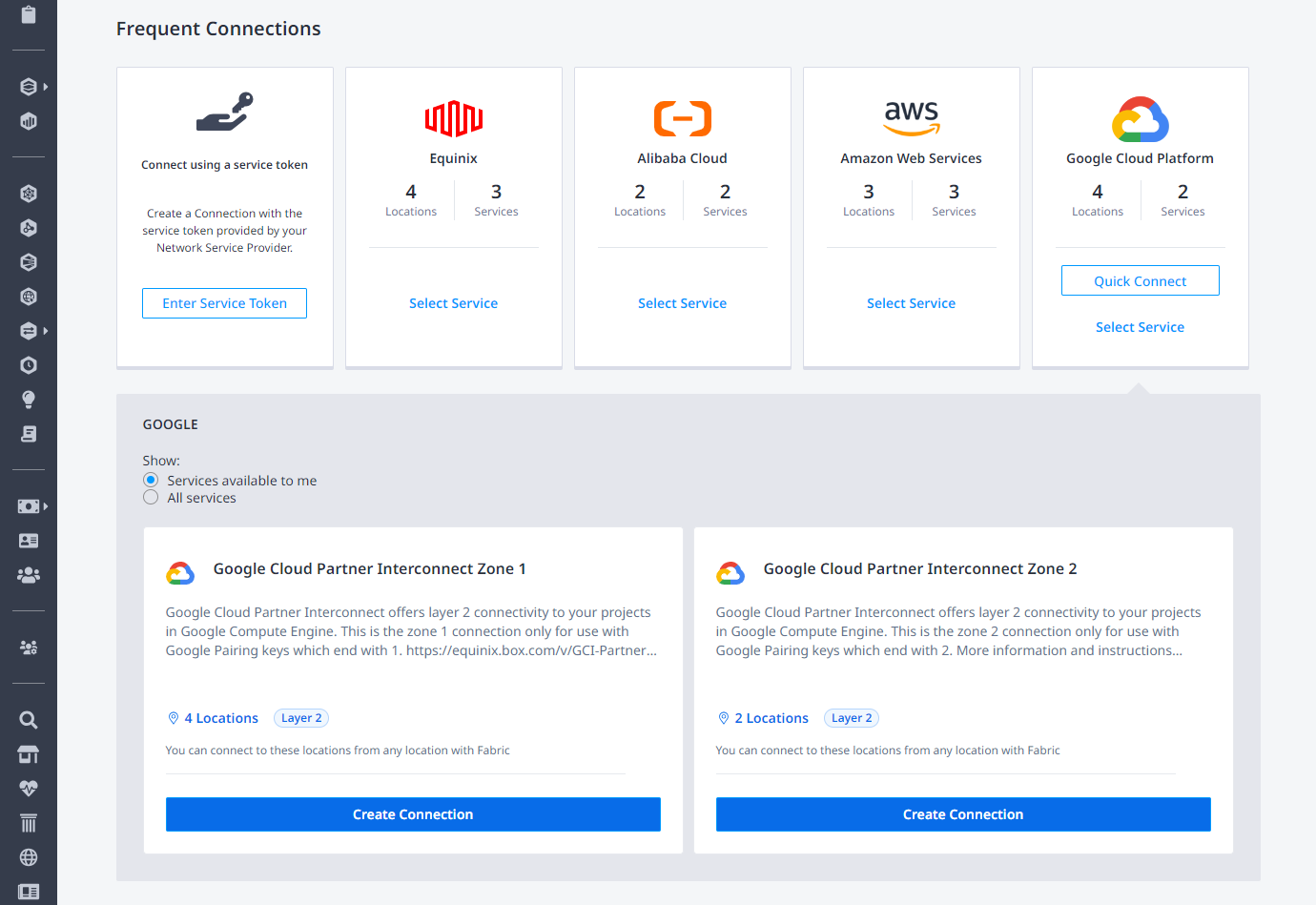Open the clock hexagon sidebar icon
This screenshot has width=1316, height=905.
pyautogui.click(x=29, y=365)
